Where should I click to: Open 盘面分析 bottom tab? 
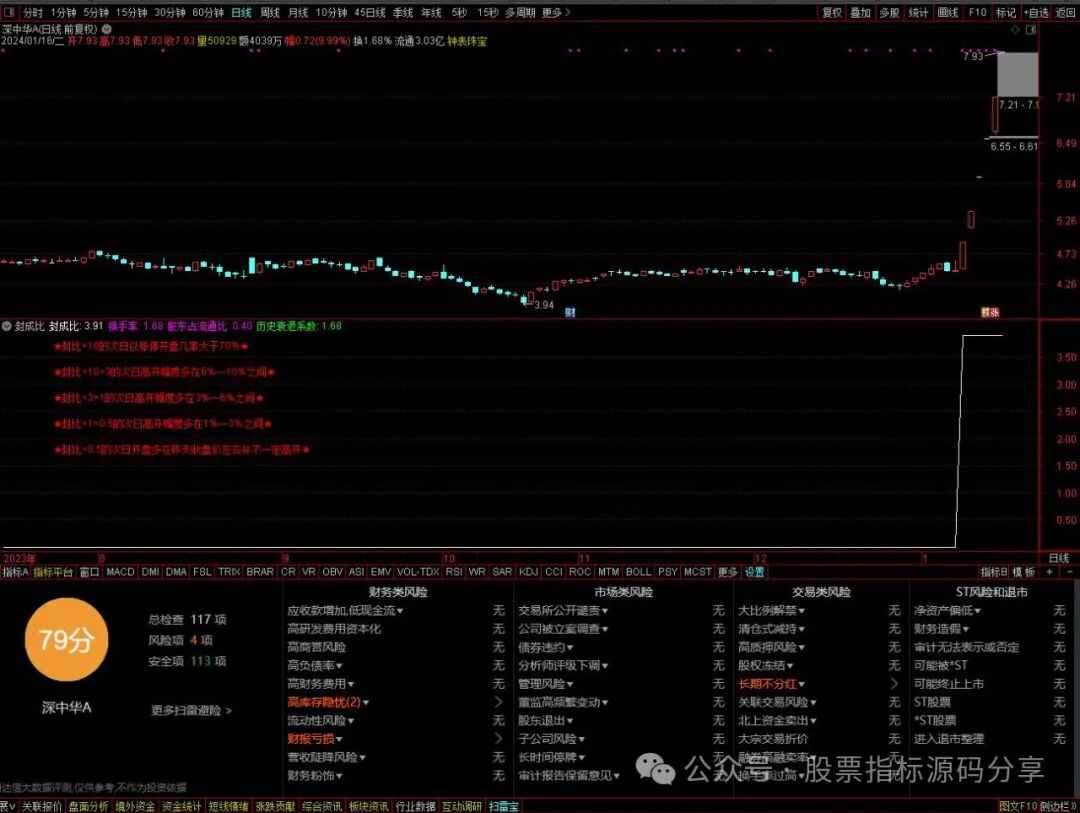click(88, 806)
